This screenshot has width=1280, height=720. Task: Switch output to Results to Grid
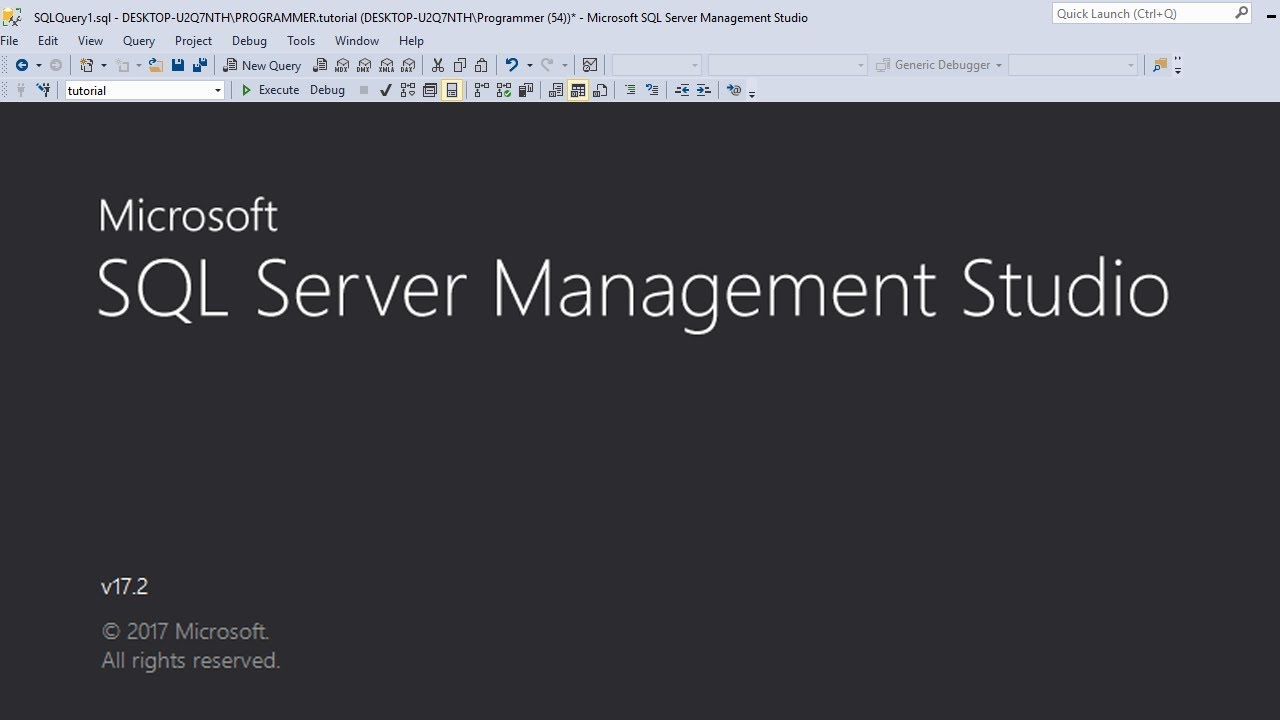click(x=578, y=90)
